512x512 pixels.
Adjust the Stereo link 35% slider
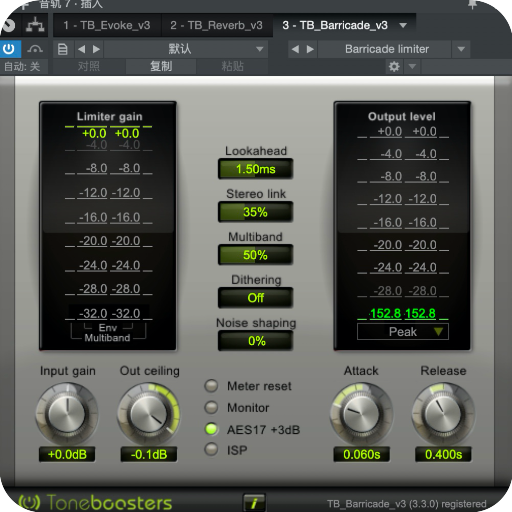(x=256, y=212)
